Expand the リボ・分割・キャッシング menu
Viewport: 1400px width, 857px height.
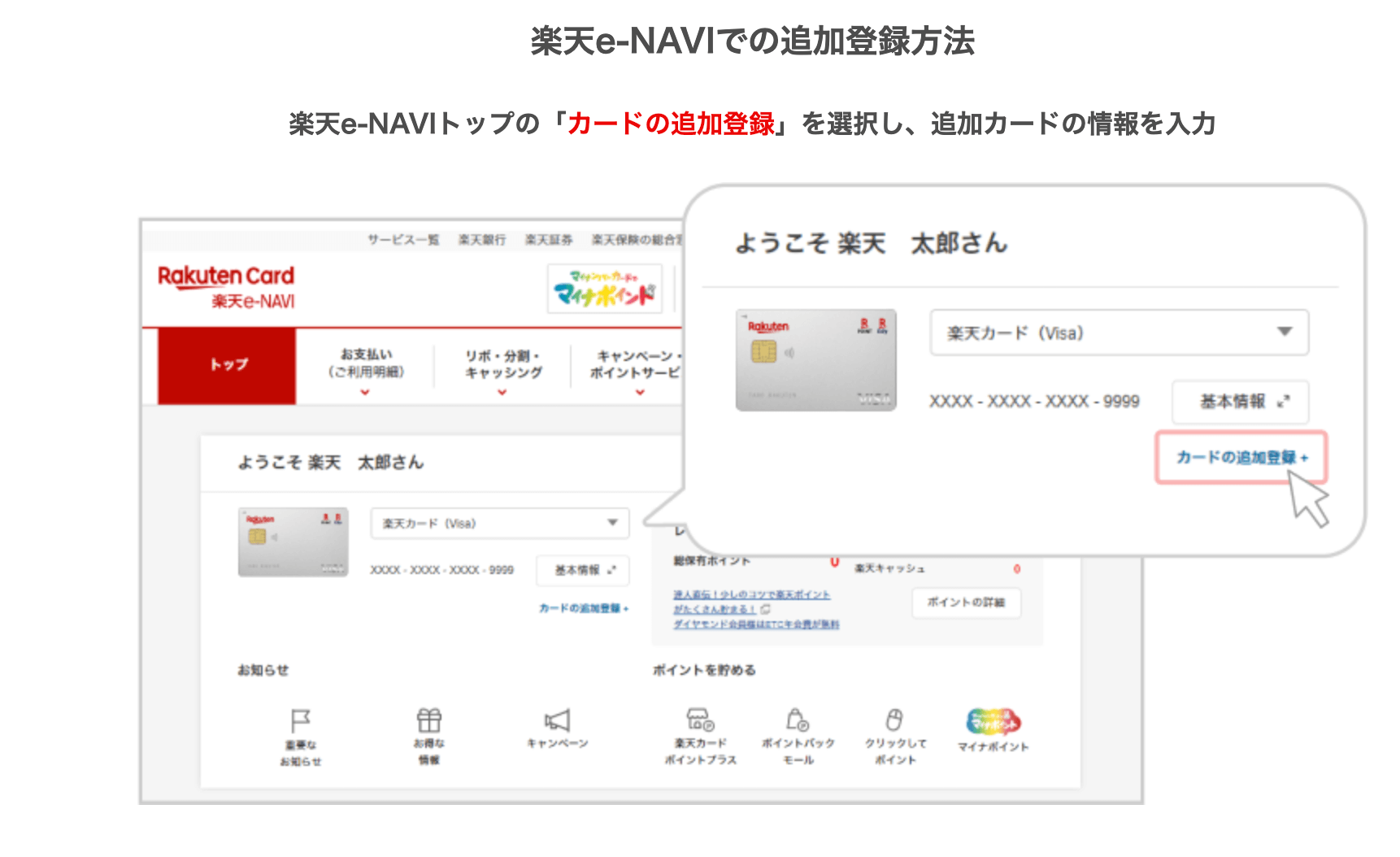coord(502,365)
